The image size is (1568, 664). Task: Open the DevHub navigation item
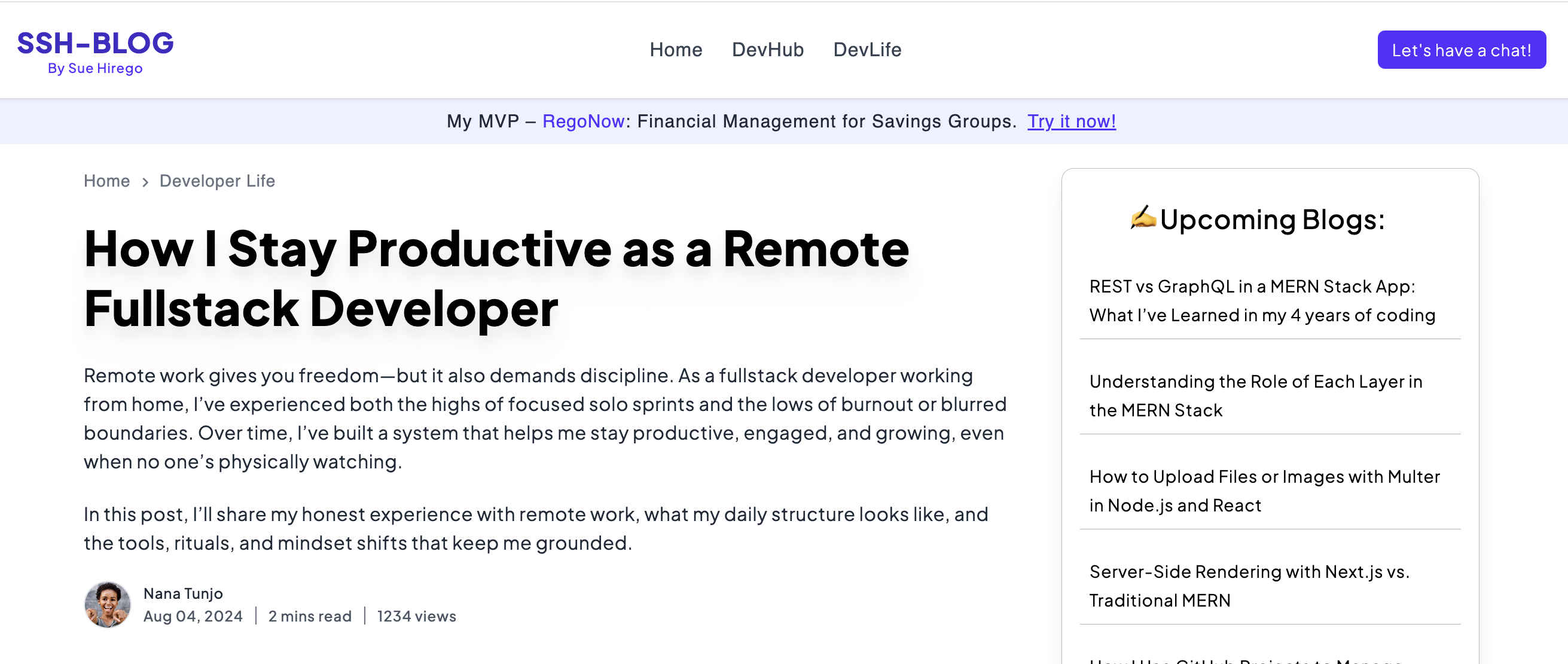(x=767, y=49)
